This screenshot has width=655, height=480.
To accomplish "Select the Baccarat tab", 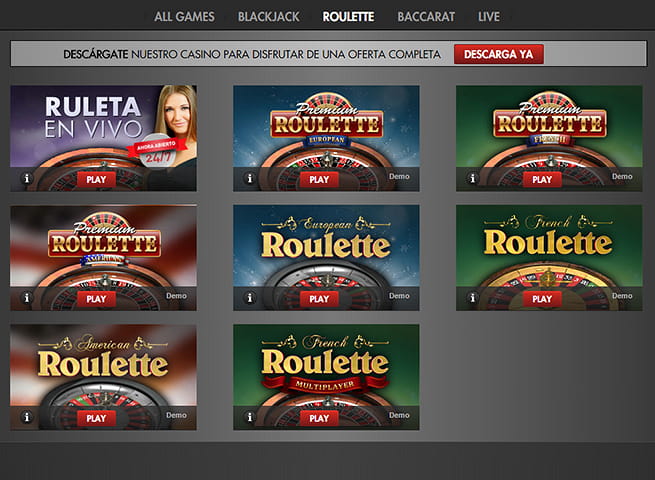I will tap(426, 17).
